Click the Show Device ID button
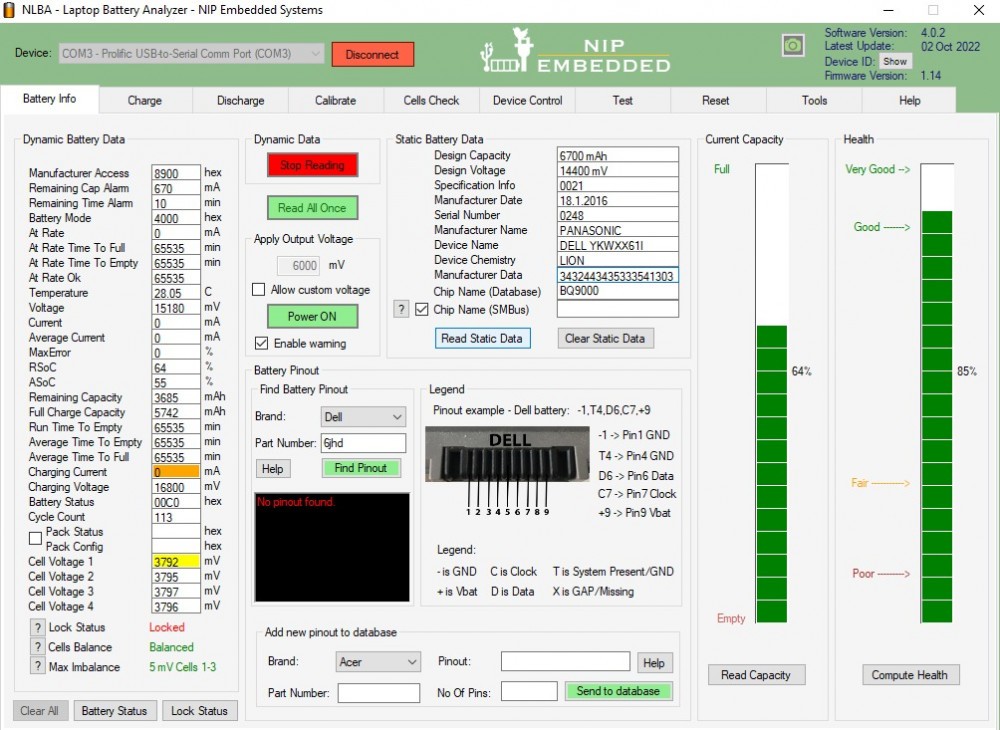 coord(895,61)
